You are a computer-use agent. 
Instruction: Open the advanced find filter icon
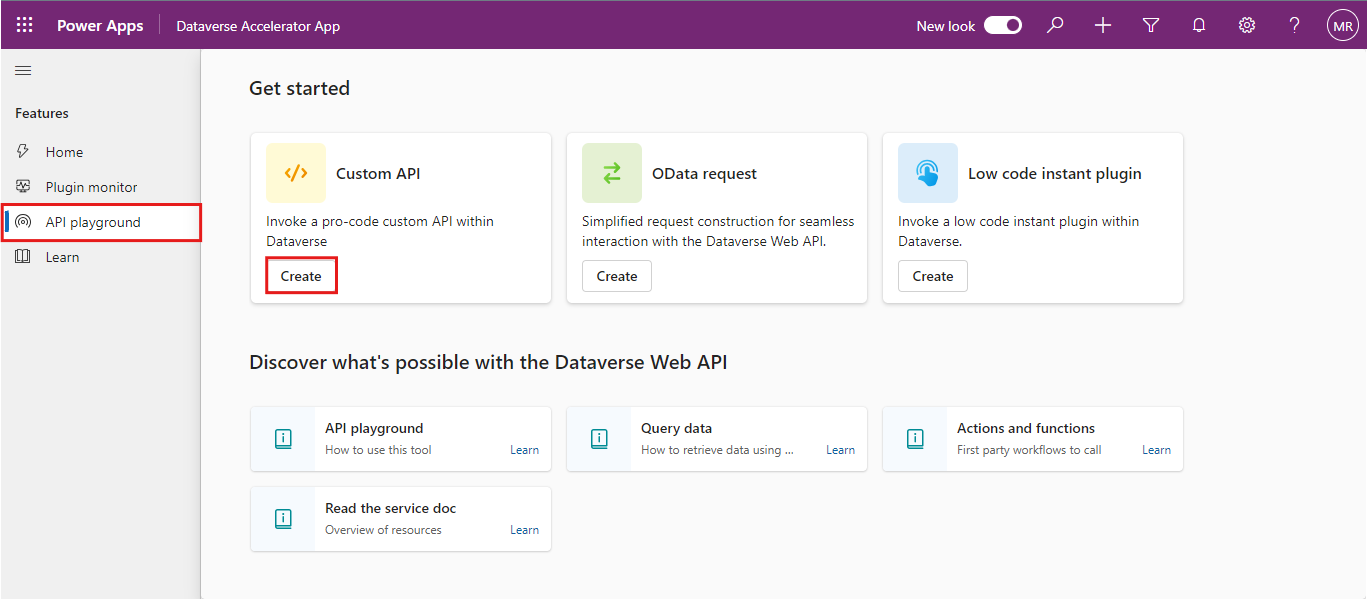(x=1151, y=26)
